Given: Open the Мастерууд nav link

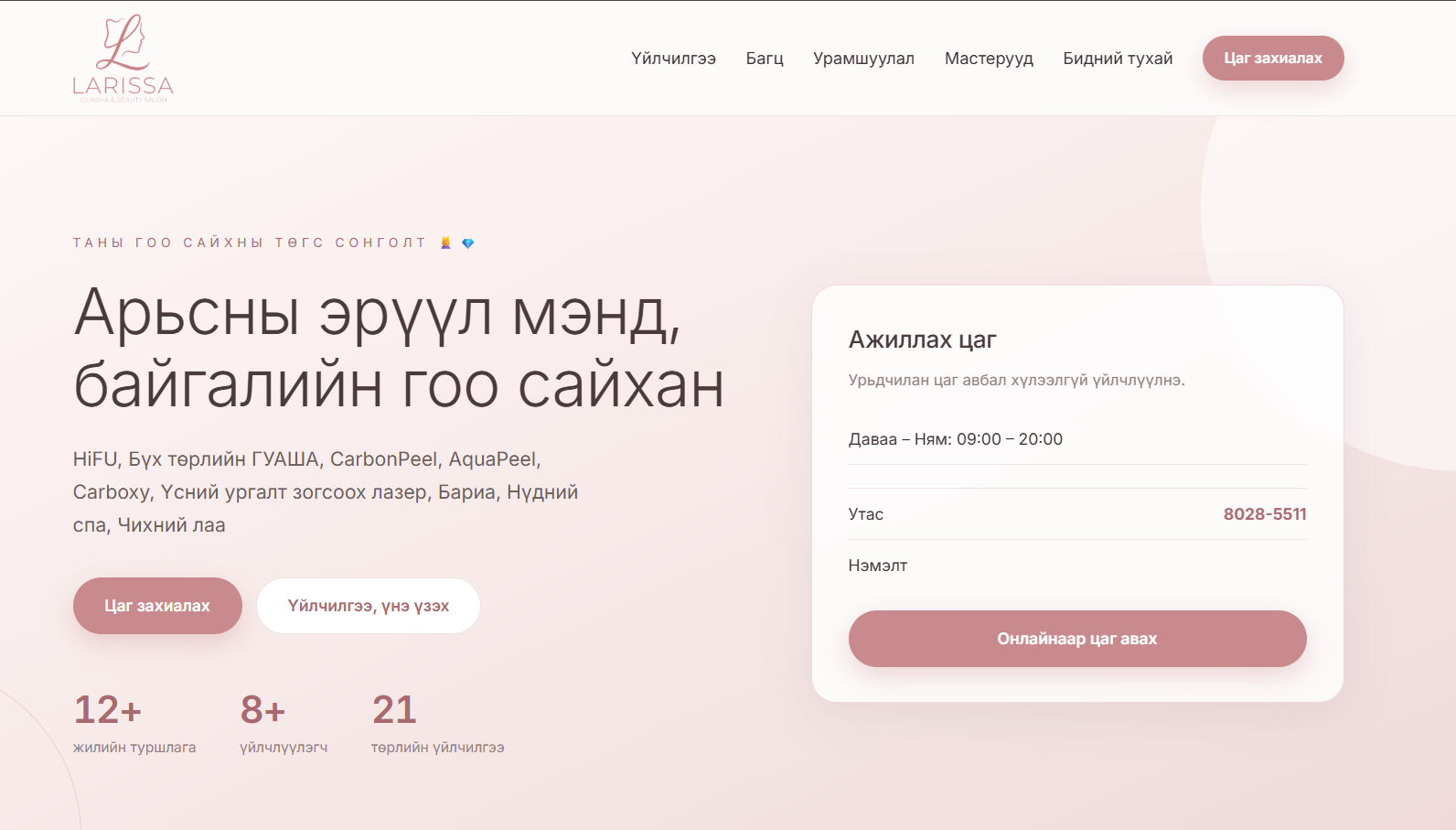Looking at the screenshot, I should tap(989, 59).
